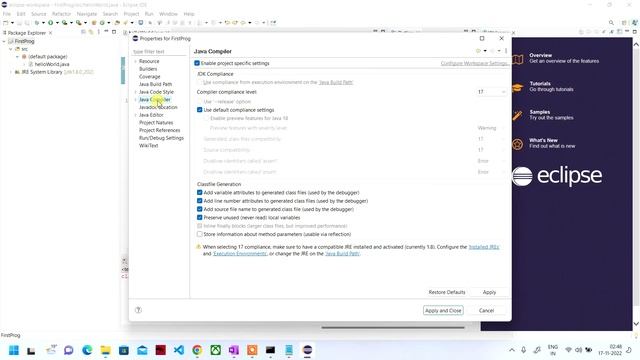Toggle Use default compliance settings checkbox
Screen dimensions: 640x360
[x=200, y=110]
